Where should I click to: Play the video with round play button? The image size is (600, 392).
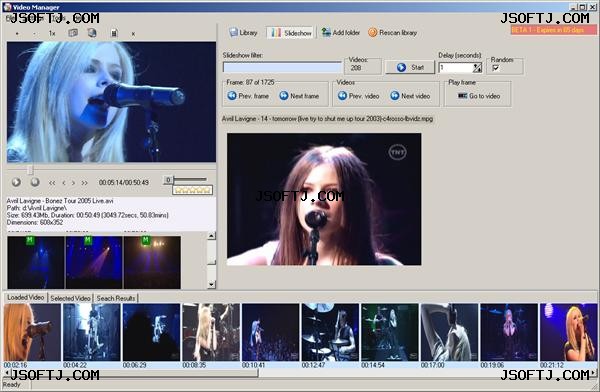(x=16, y=182)
